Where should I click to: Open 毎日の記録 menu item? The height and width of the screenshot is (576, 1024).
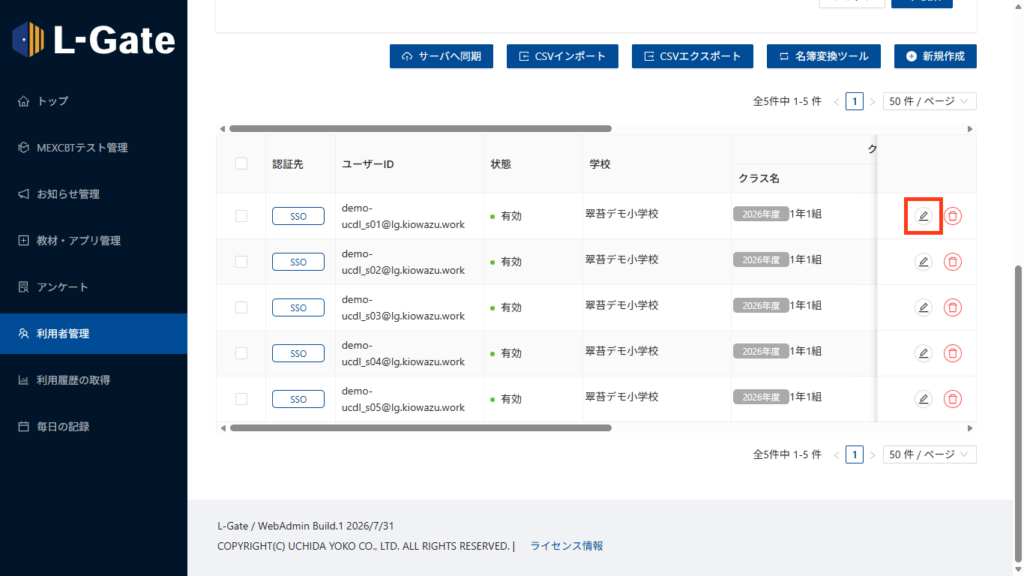(x=93, y=426)
